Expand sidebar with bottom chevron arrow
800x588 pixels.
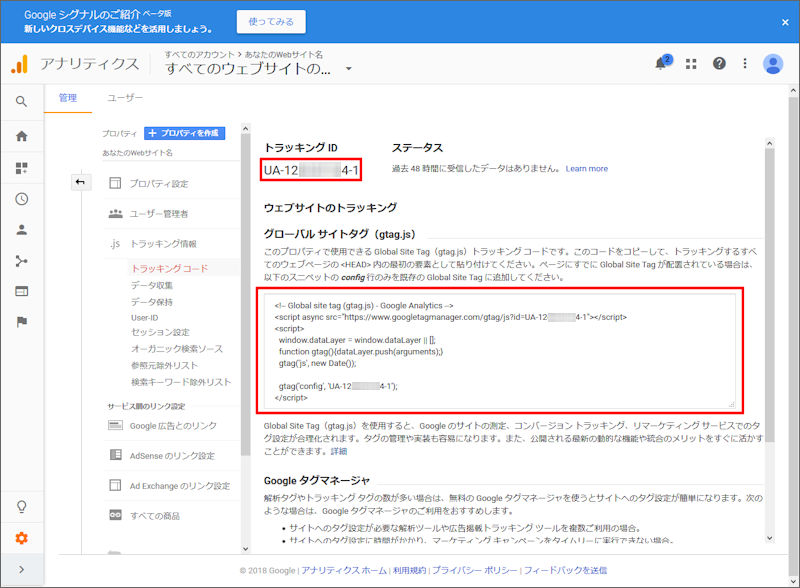coord(21,569)
